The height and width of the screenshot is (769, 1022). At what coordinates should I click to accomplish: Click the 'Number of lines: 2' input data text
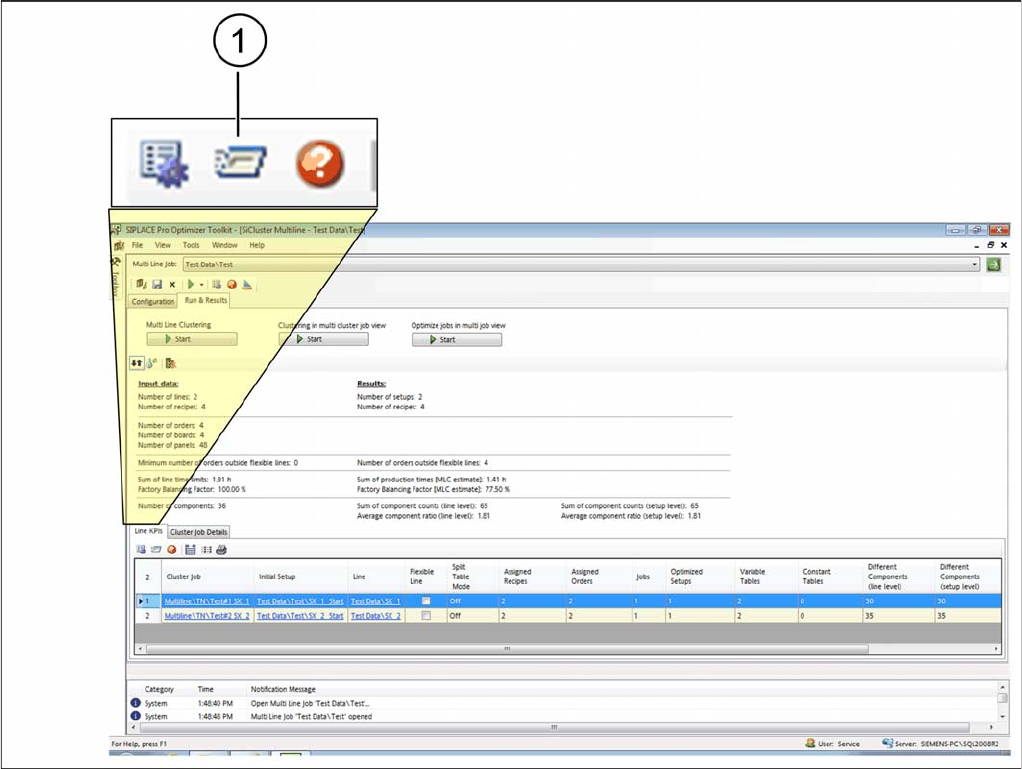pos(168,397)
